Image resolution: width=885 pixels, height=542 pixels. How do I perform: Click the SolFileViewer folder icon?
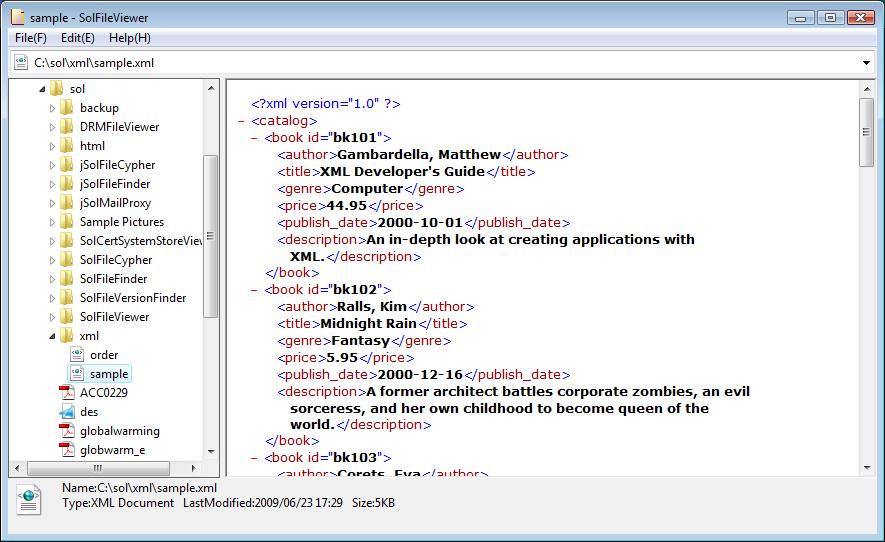pyautogui.click(x=67, y=316)
